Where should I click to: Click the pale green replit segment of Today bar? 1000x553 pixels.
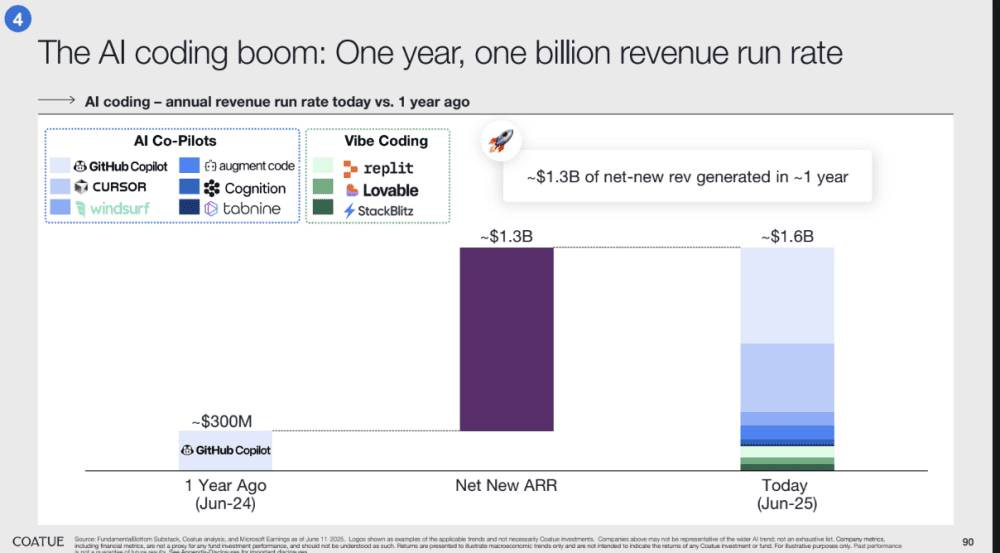click(787, 452)
